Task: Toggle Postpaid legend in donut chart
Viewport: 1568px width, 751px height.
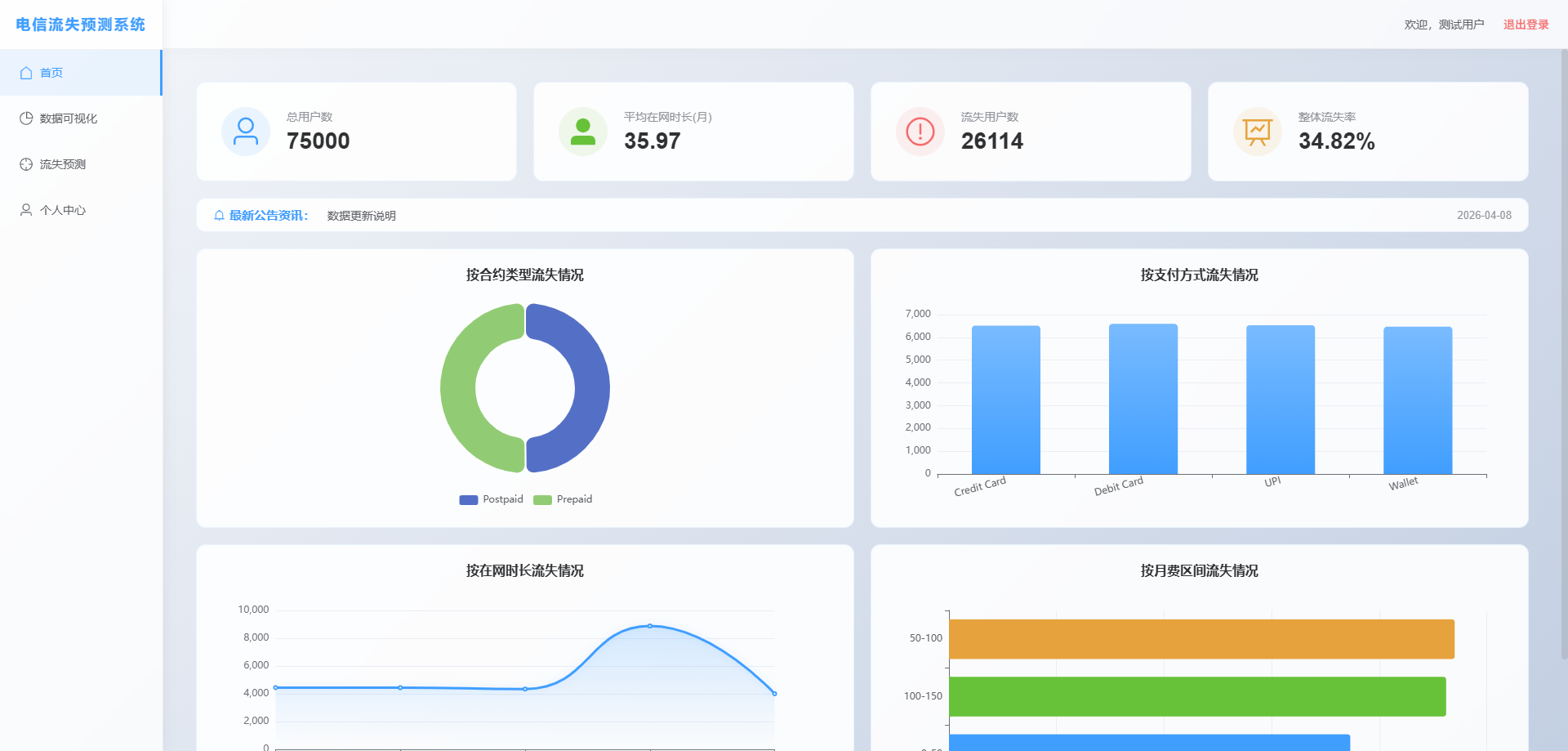Action: click(x=492, y=499)
